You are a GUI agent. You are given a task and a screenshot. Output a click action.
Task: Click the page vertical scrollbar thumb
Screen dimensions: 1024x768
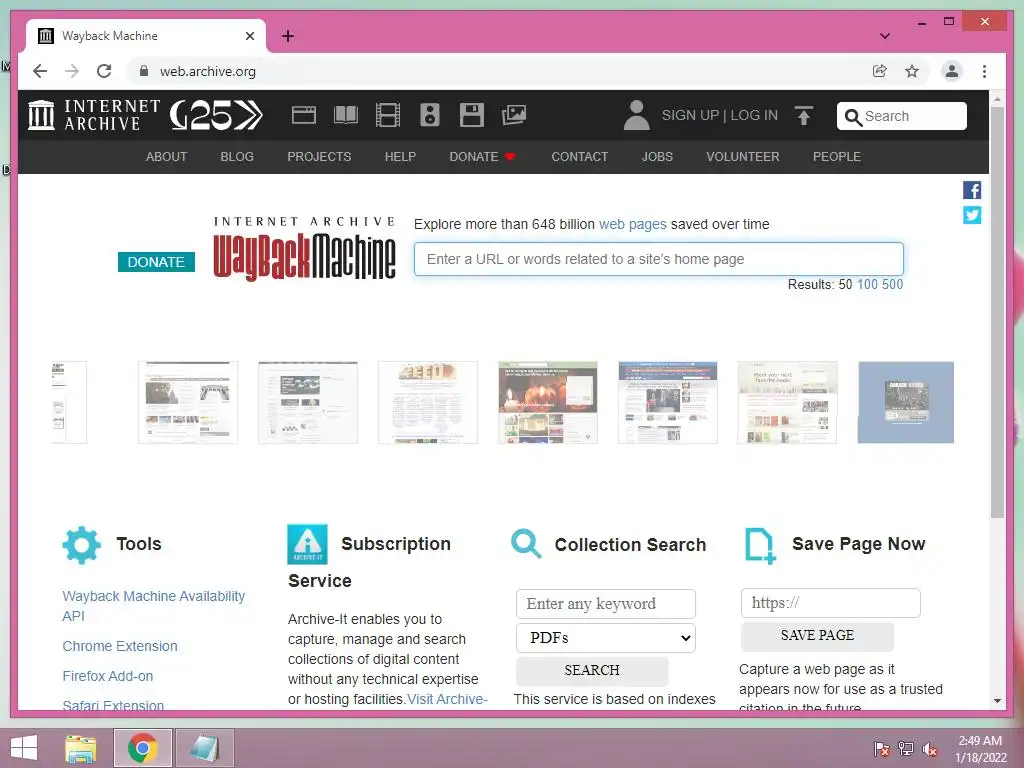click(x=997, y=312)
